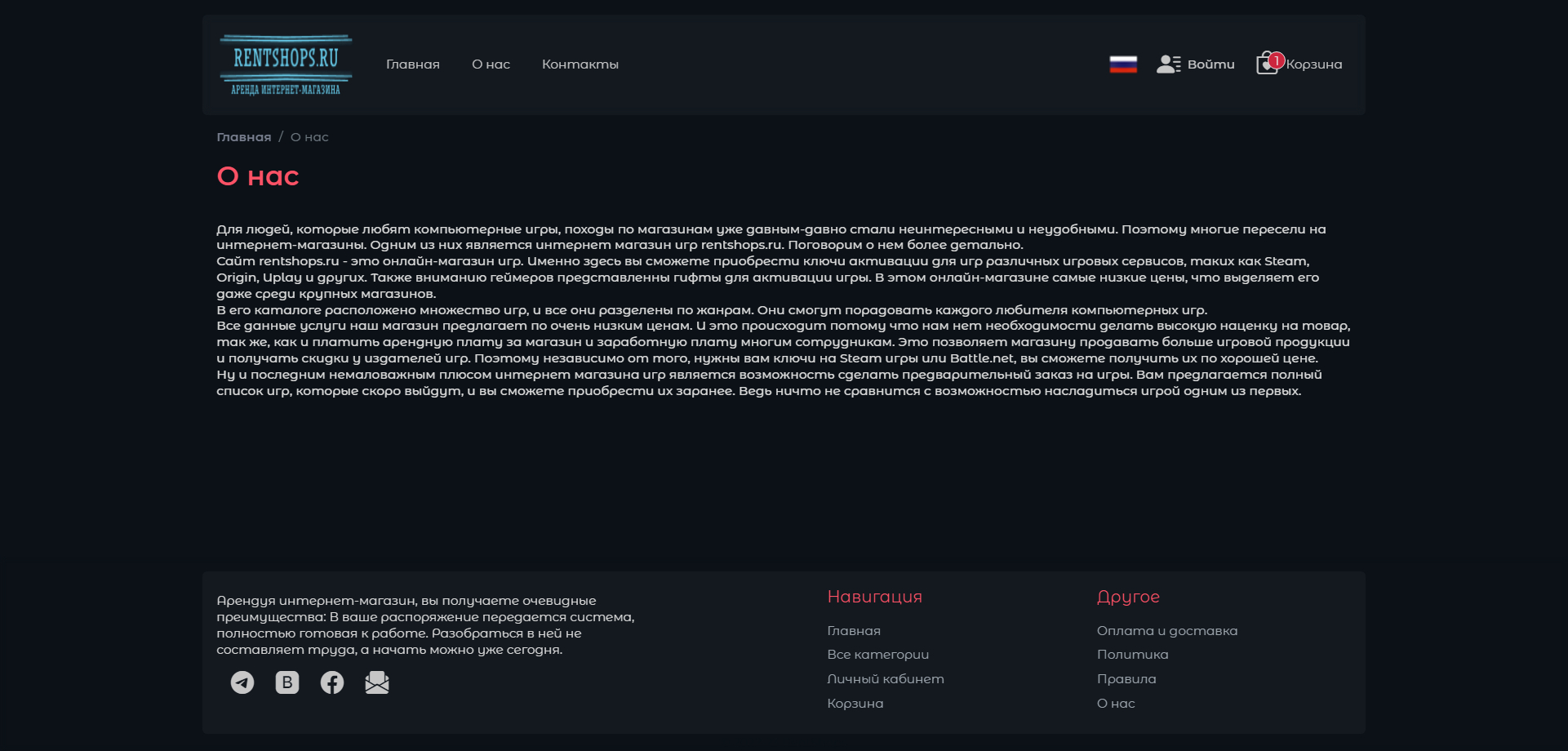Open Контакты in the top menu
Image resolution: width=1568 pixels, height=751 pixels.
click(x=580, y=64)
